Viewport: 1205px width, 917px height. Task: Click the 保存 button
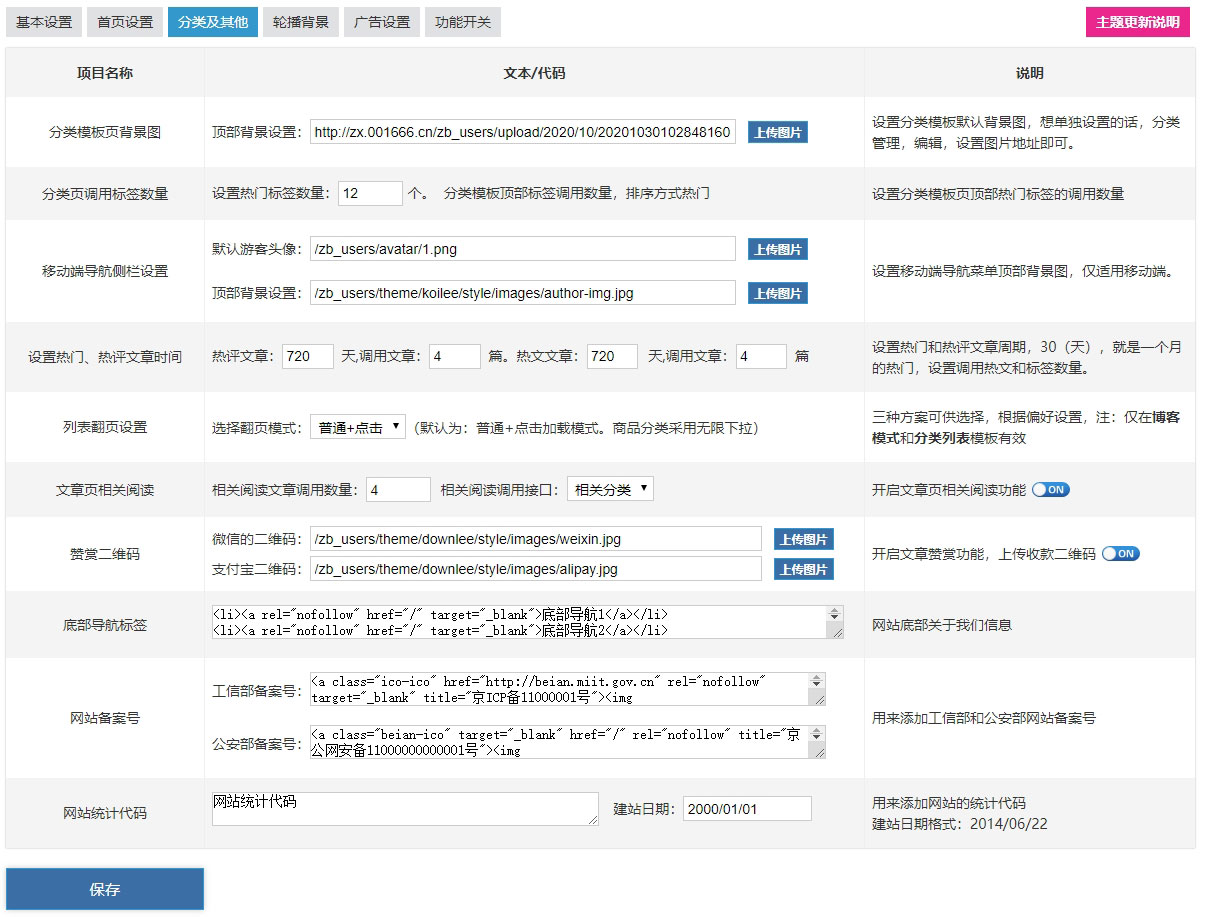105,889
